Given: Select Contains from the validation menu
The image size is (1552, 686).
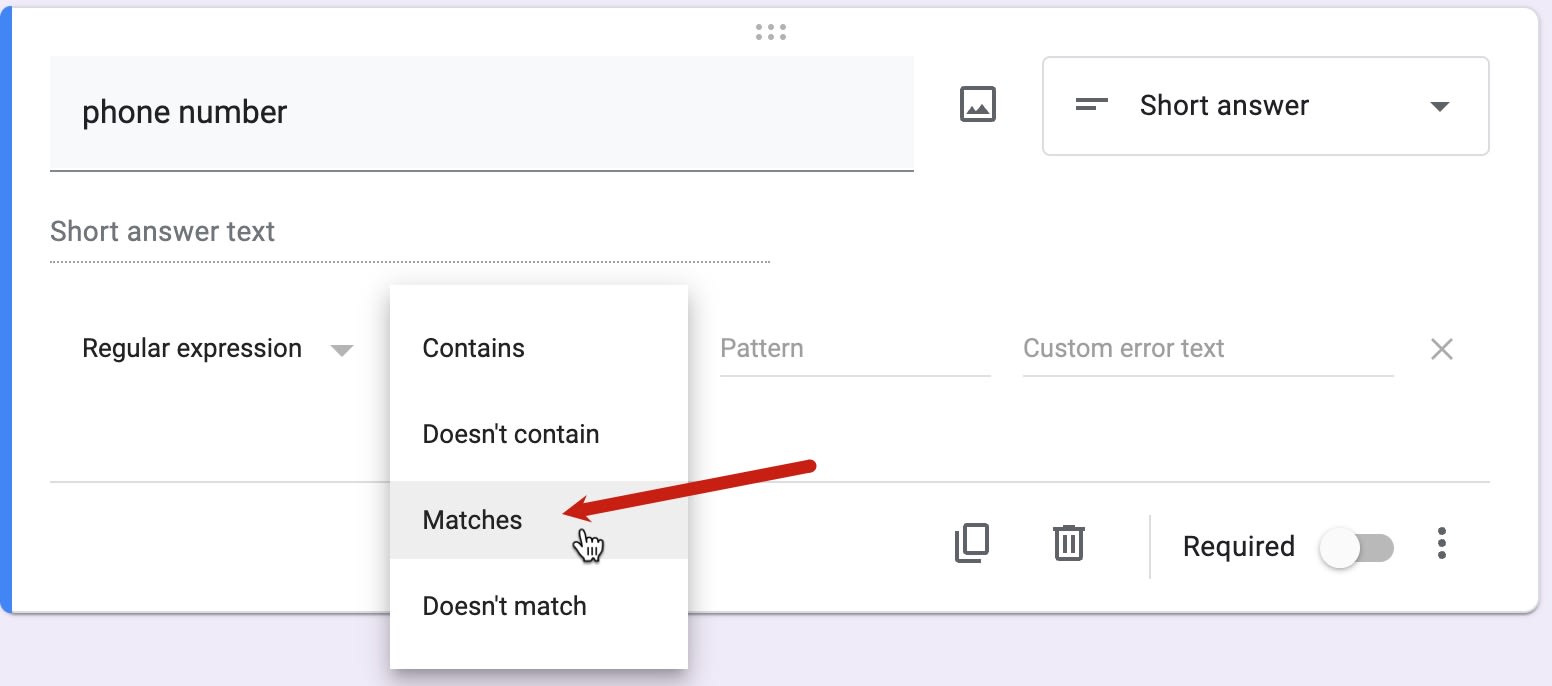Looking at the screenshot, I should (x=473, y=348).
